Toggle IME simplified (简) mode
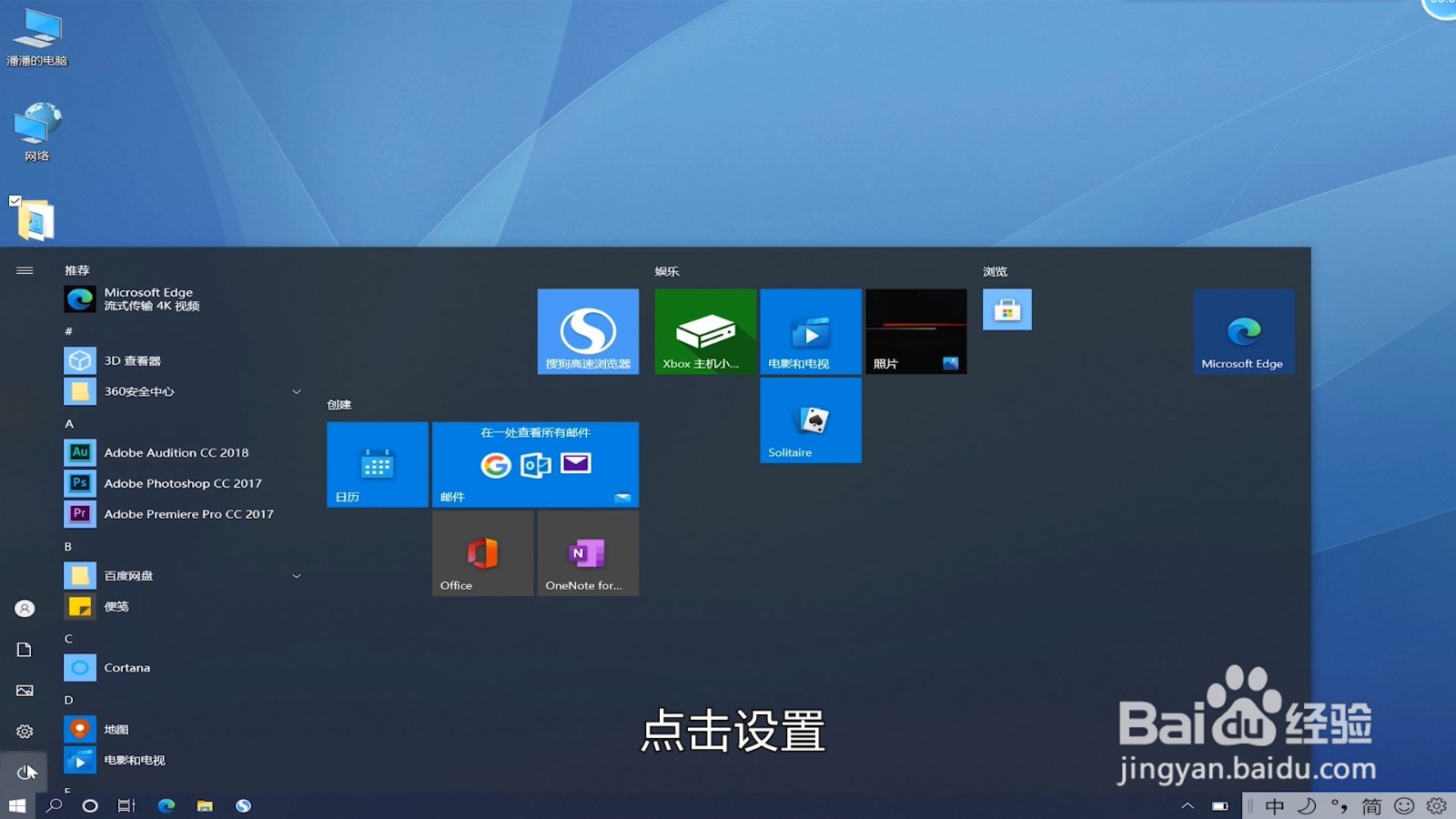The height and width of the screenshot is (819, 1456). coord(1371,806)
